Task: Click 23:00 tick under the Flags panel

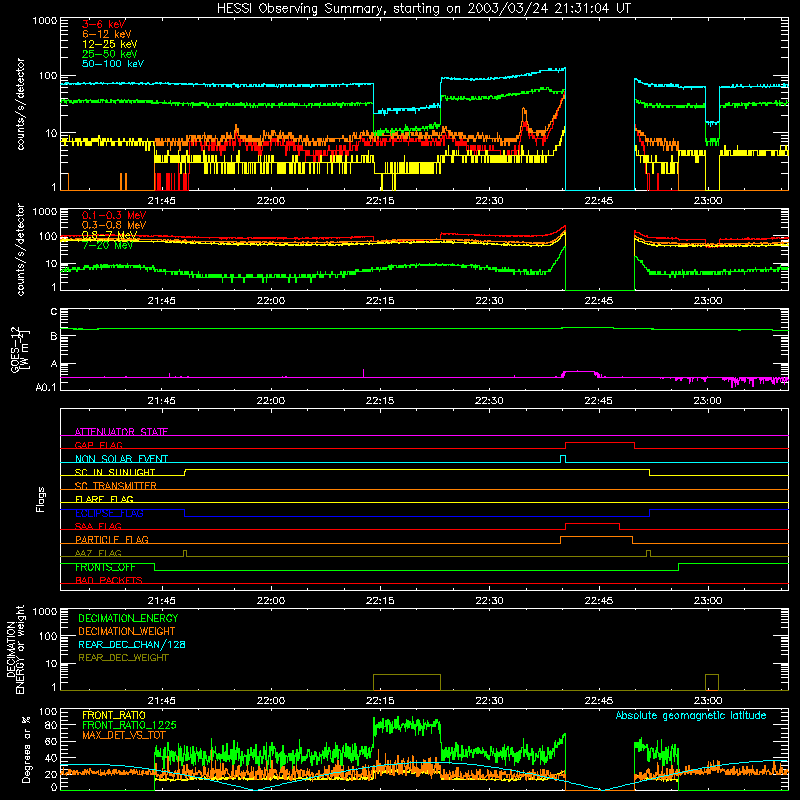Action: point(708,601)
